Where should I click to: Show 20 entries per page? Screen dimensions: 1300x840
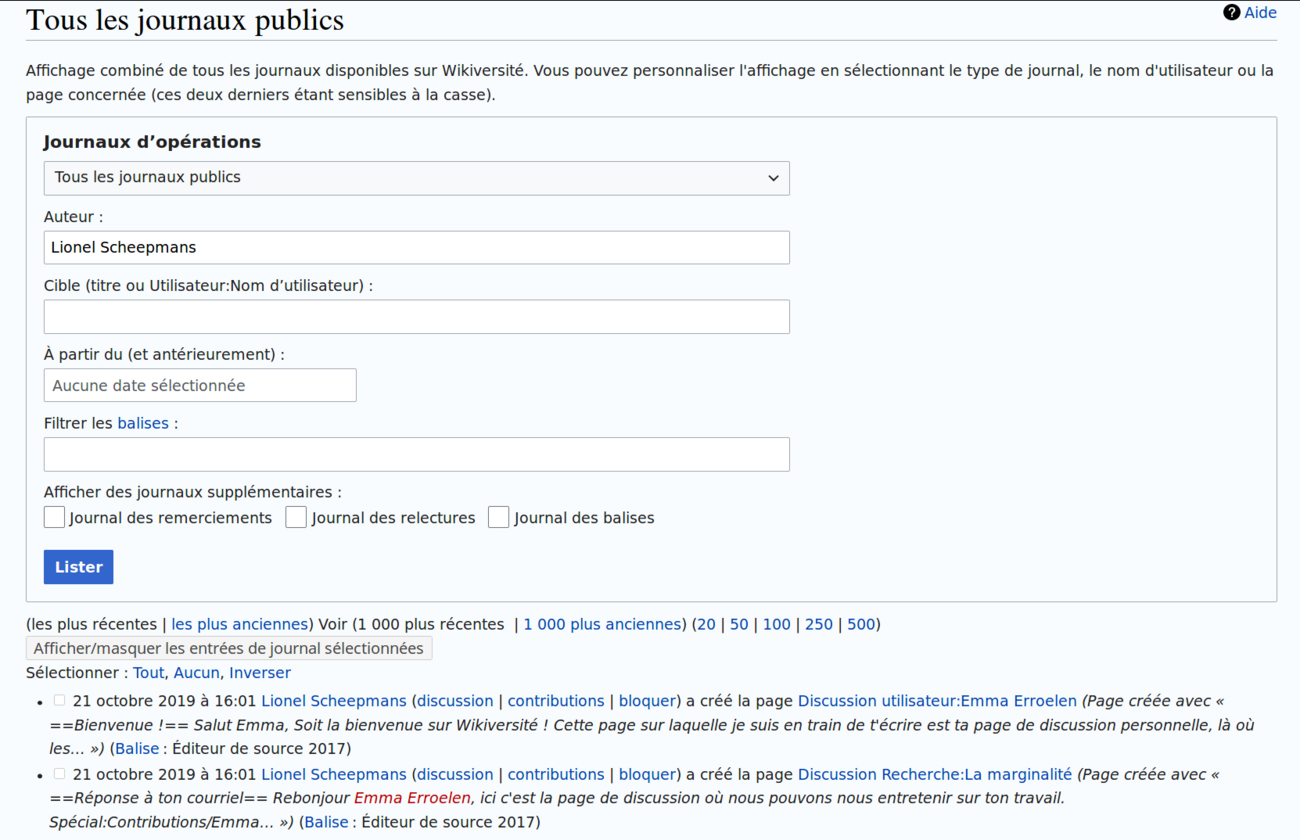pos(706,624)
